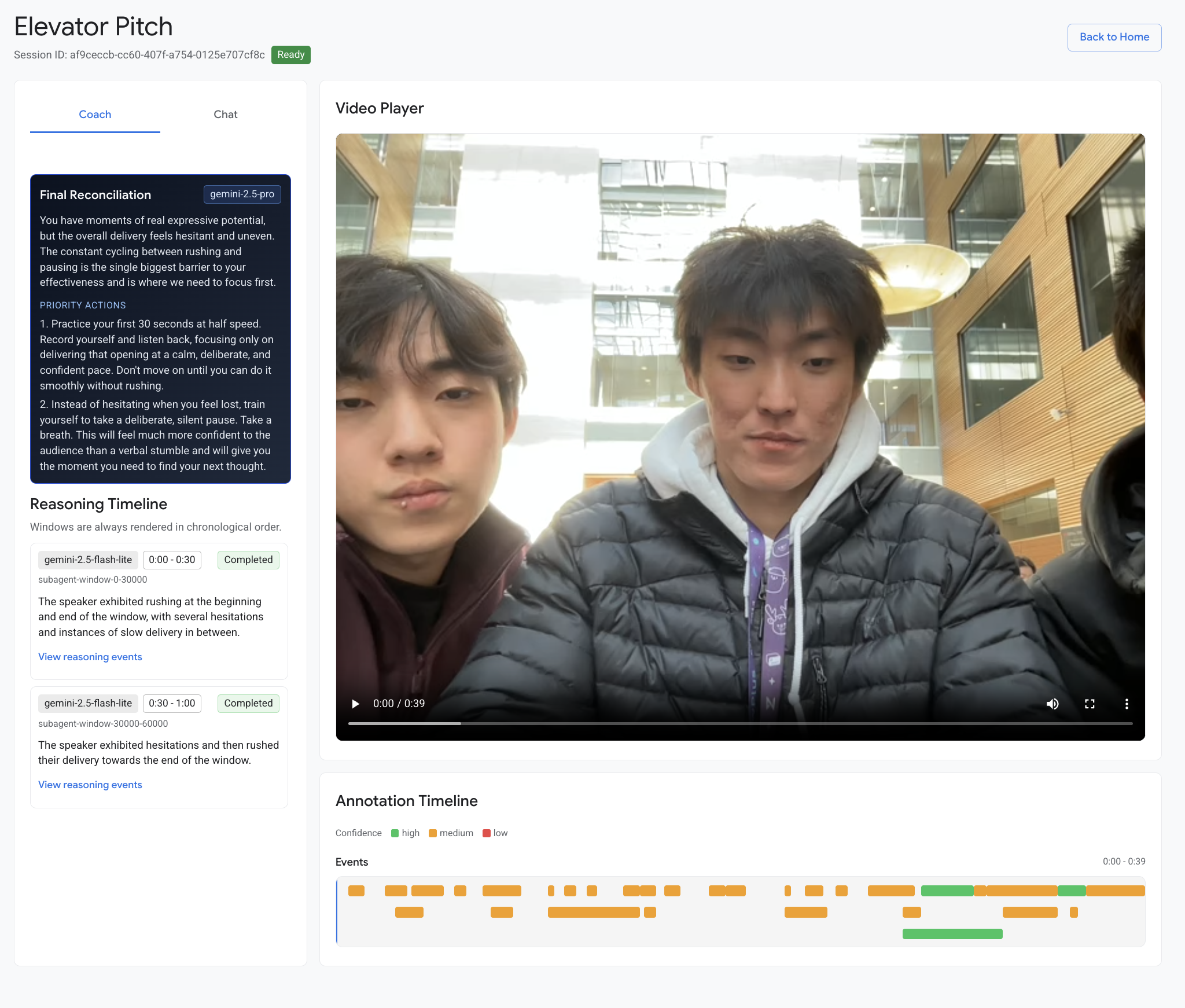Screen dimensions: 1185x1008
Task: Click the long green event on bottom row
Action: click(x=952, y=933)
